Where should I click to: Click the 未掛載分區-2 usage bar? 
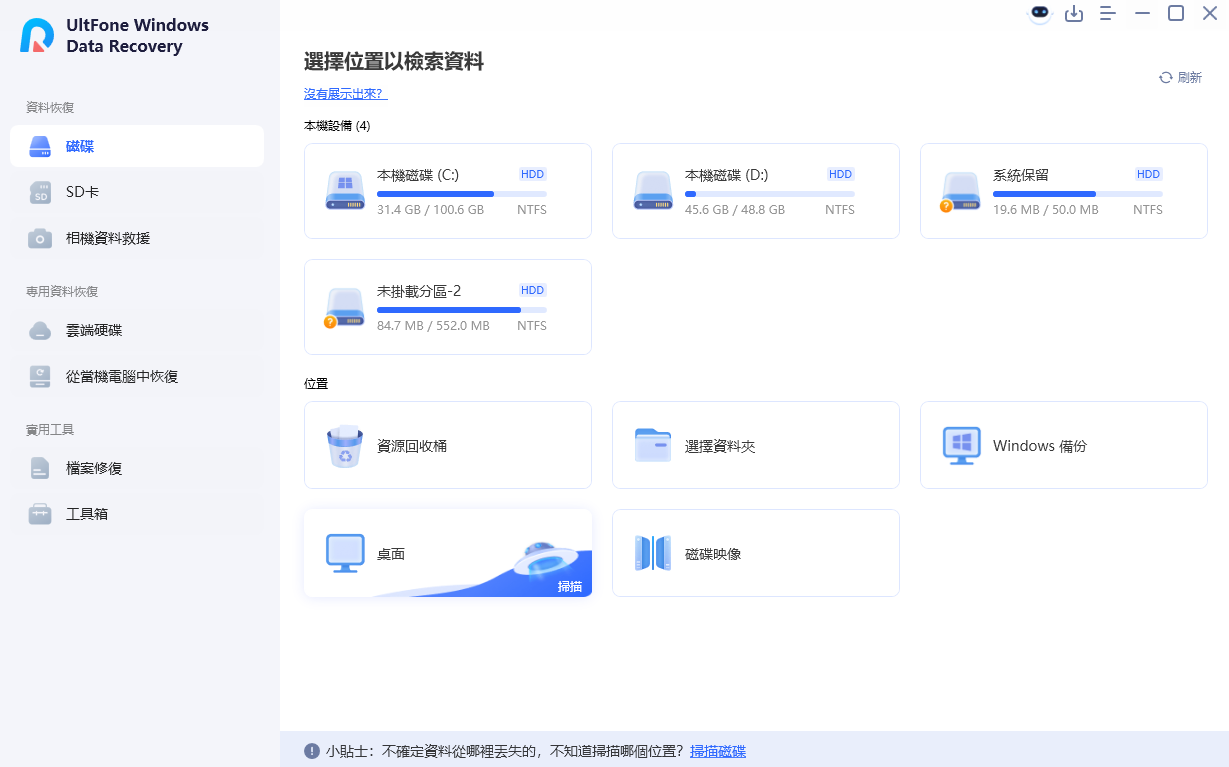click(462, 310)
